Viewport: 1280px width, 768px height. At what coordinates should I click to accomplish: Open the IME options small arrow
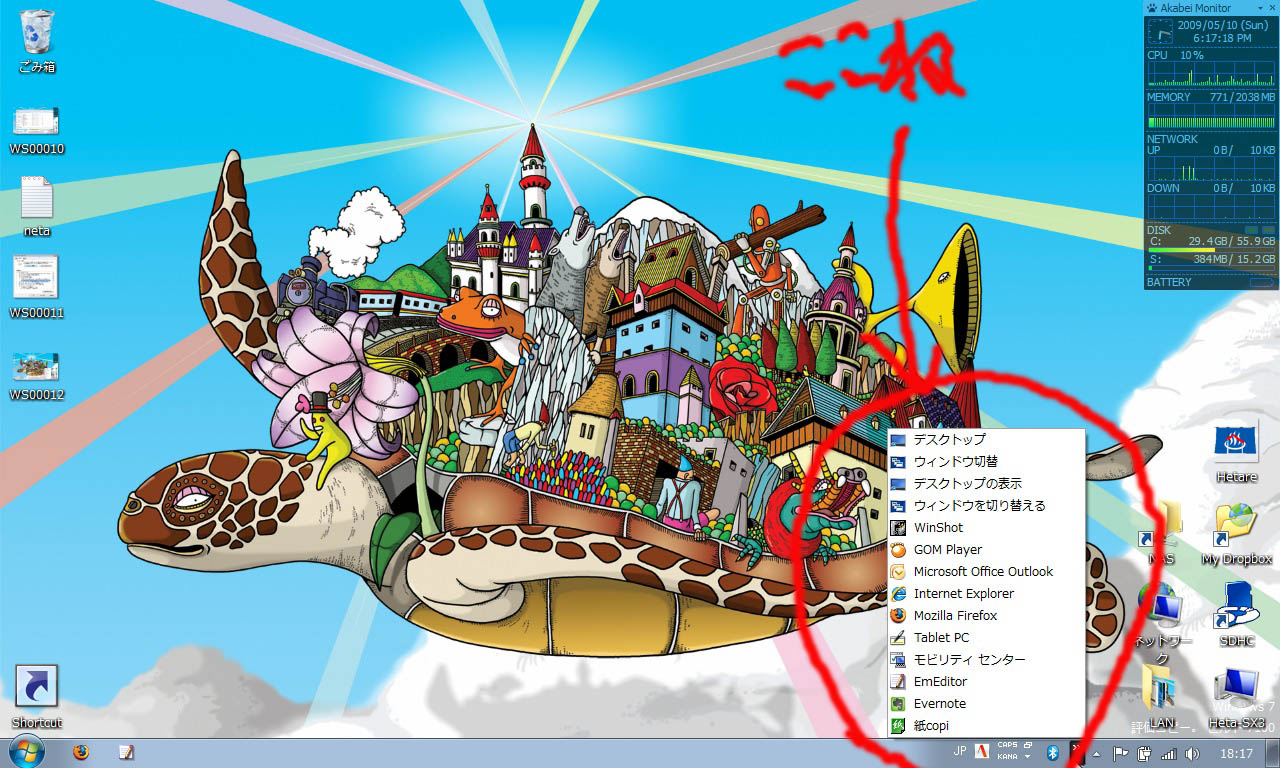click(1028, 757)
